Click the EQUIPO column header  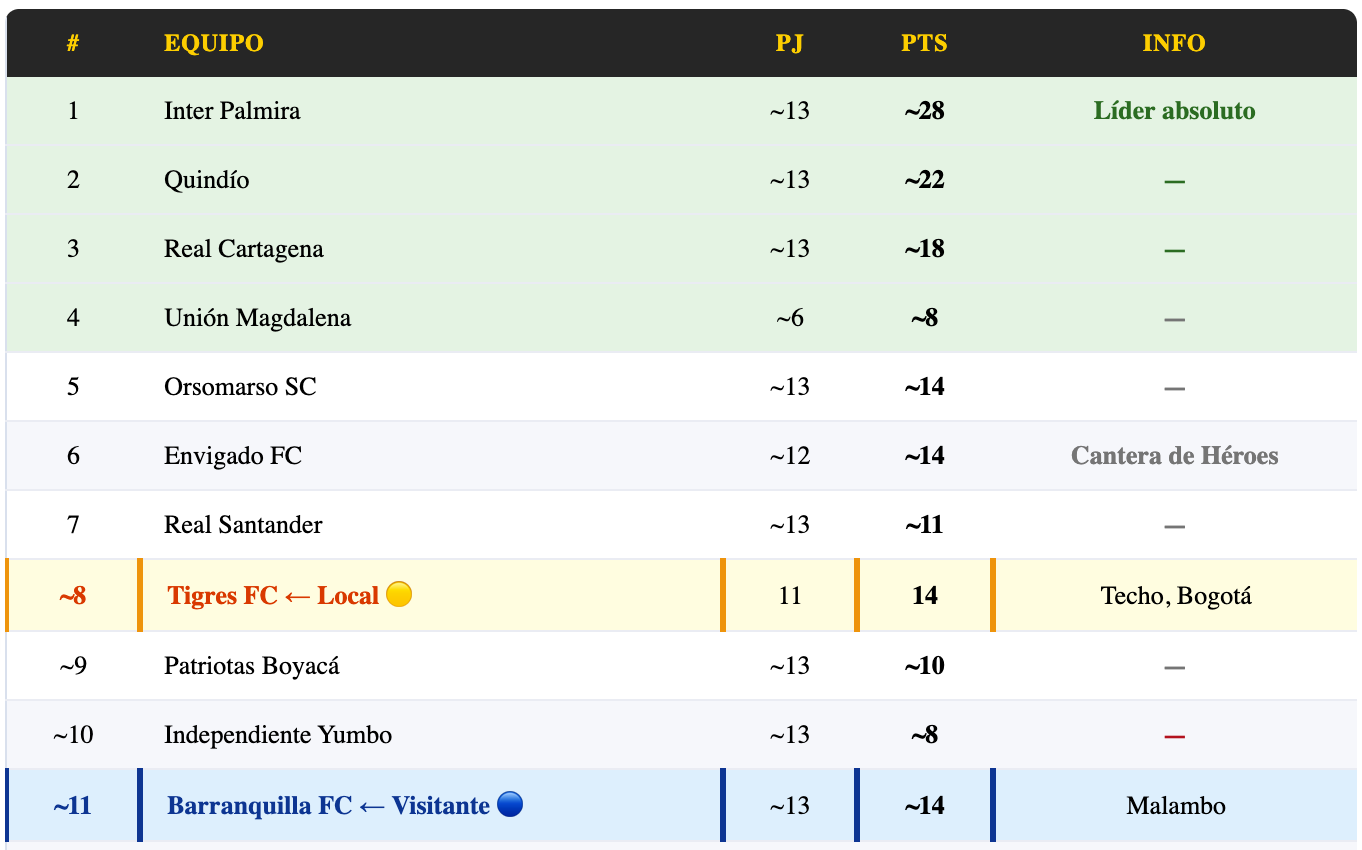(x=214, y=43)
